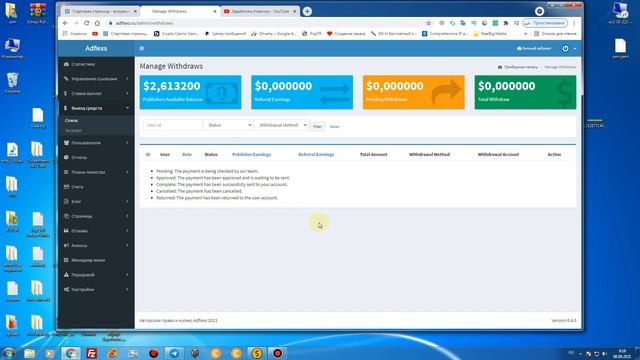Open the Список для чтения reading list
The image size is (640, 360).
[x=556, y=34]
